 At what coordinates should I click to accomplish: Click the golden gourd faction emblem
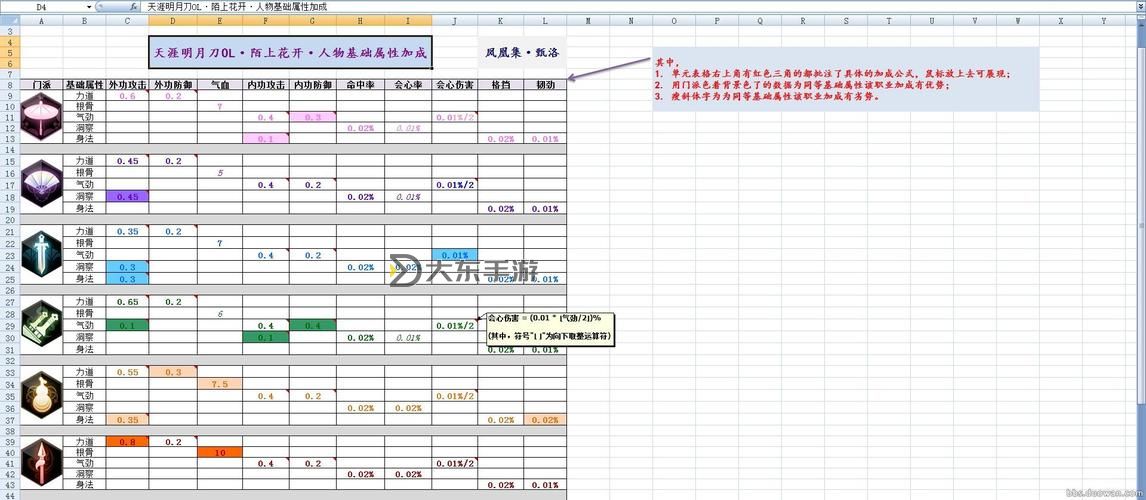40,395
